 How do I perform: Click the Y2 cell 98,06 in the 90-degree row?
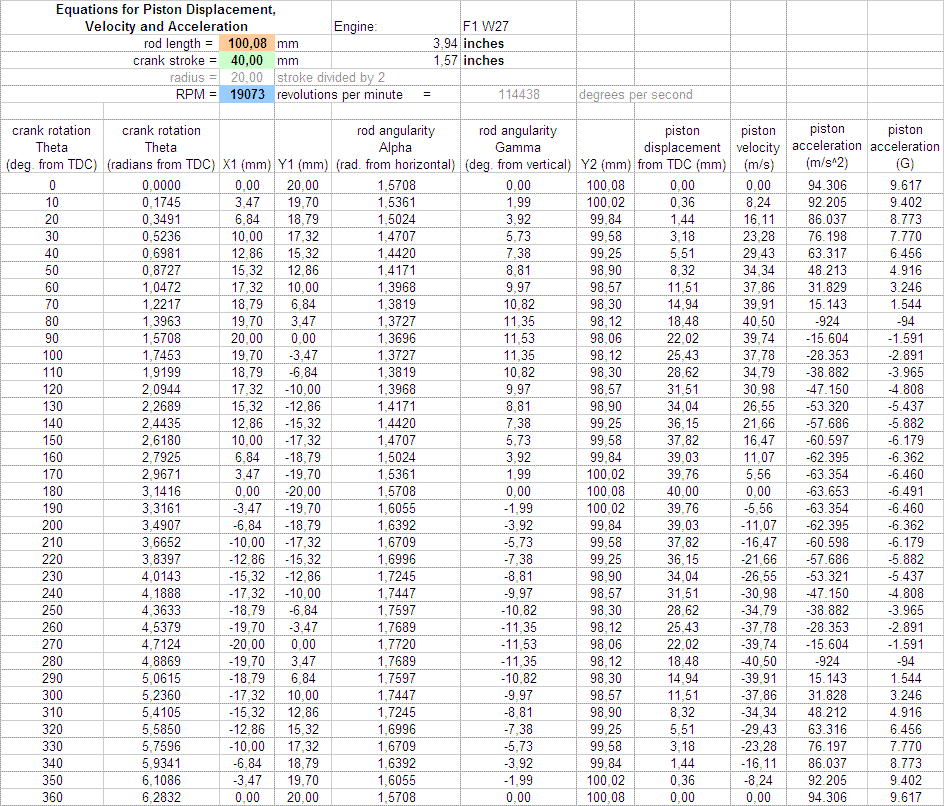[606, 338]
